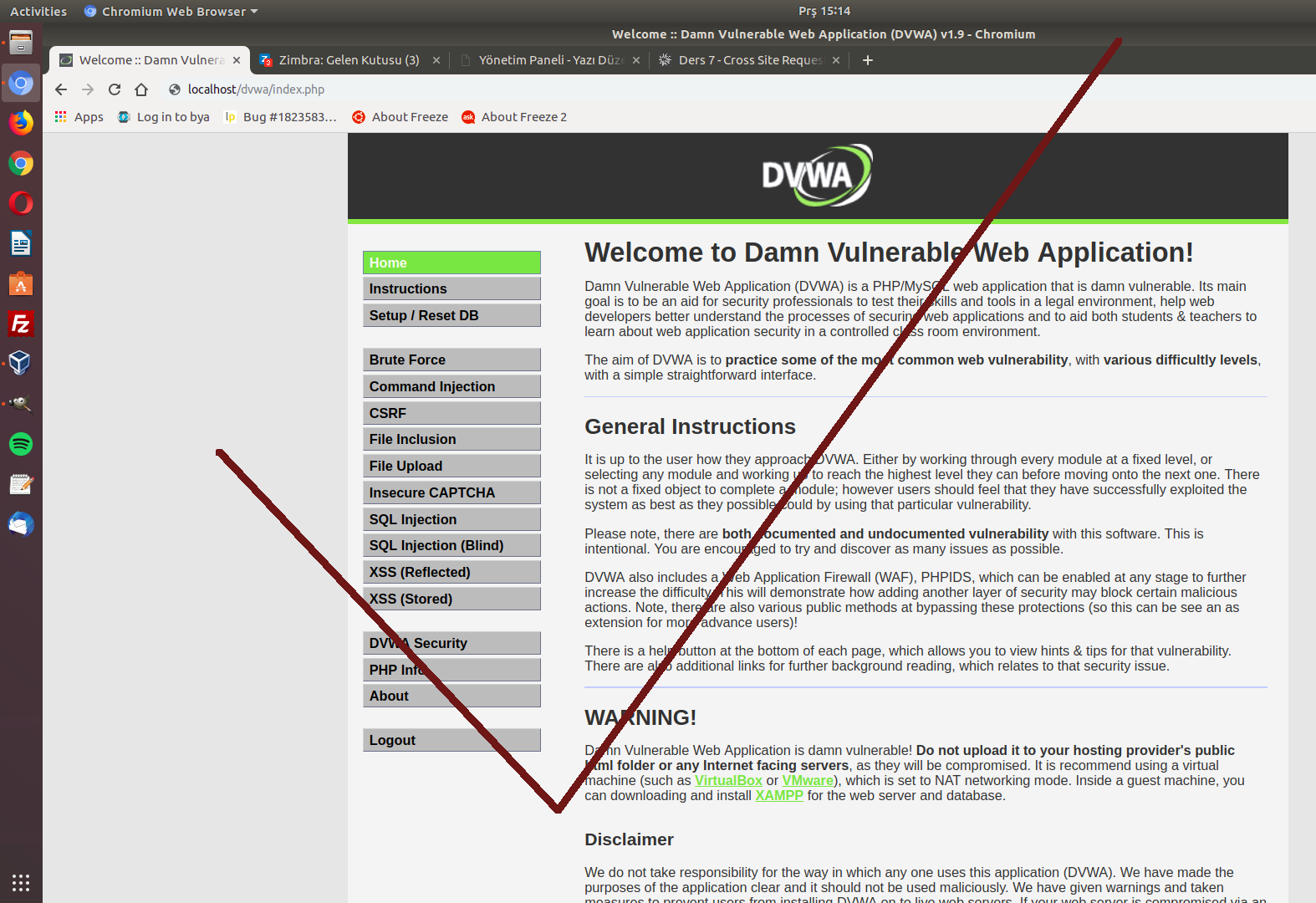Viewport: 1316px width, 903px height.
Task: Open Chromium in the Ubuntu dock
Action: [x=21, y=83]
